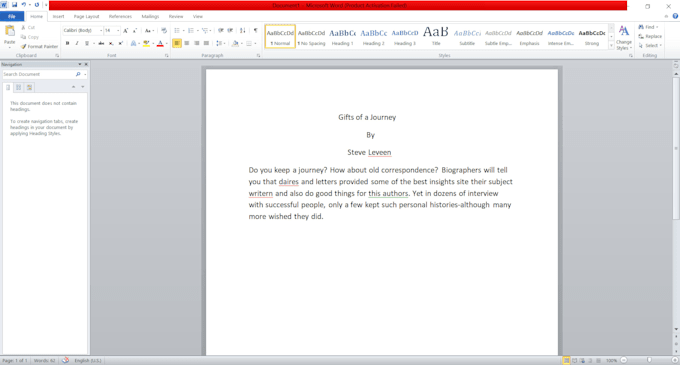The image size is (680, 365).
Task: Close the Navigation pane
Action: pos(86,64)
